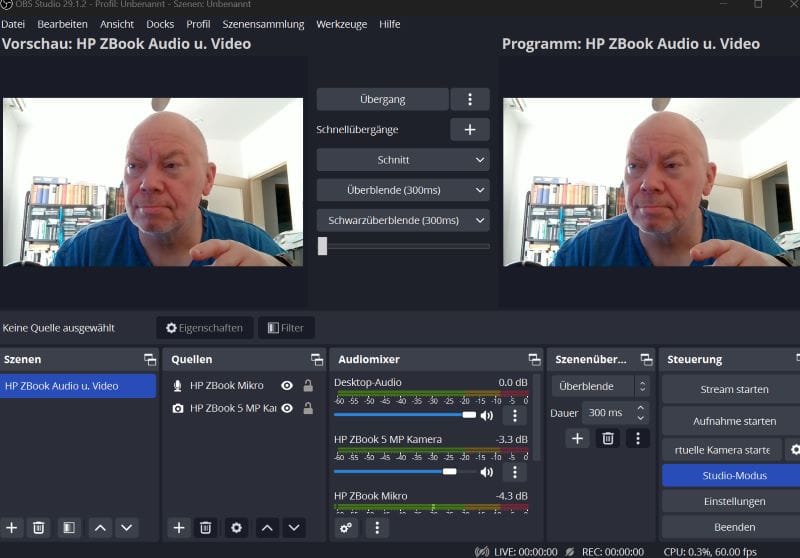Open the Szenensammlung menu
The image size is (800, 558).
pyautogui.click(x=263, y=24)
